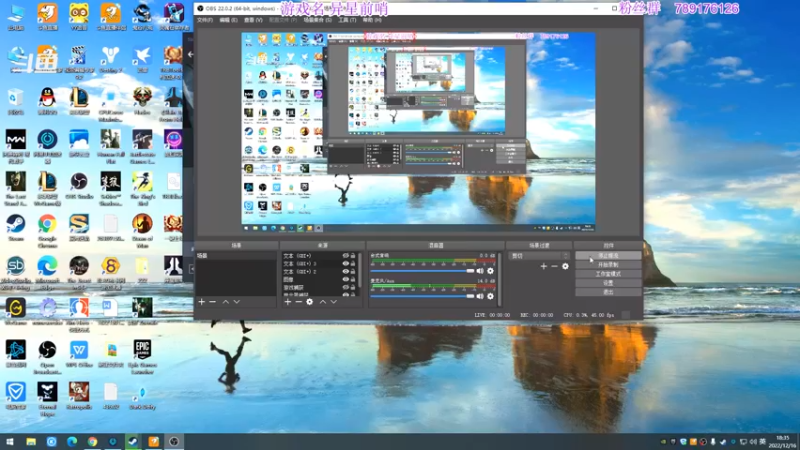Switch to OBS on the taskbar

coord(174,442)
